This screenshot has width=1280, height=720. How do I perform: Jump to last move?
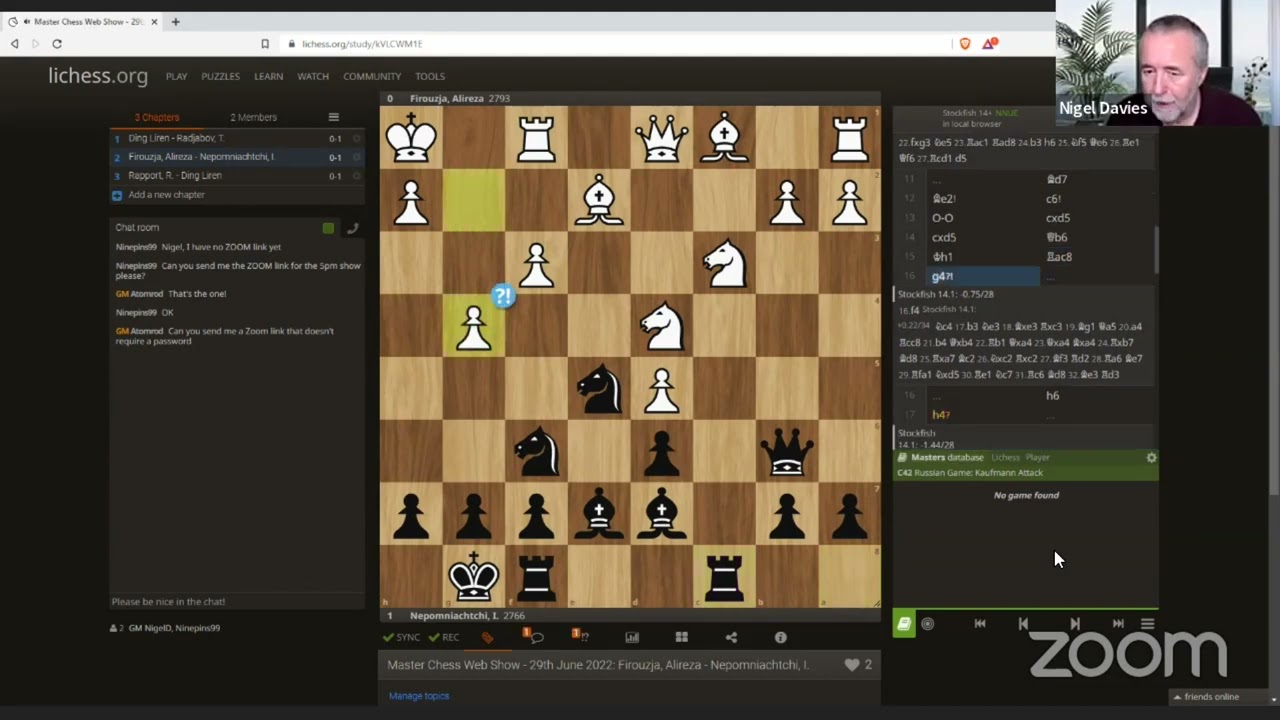(x=1118, y=623)
